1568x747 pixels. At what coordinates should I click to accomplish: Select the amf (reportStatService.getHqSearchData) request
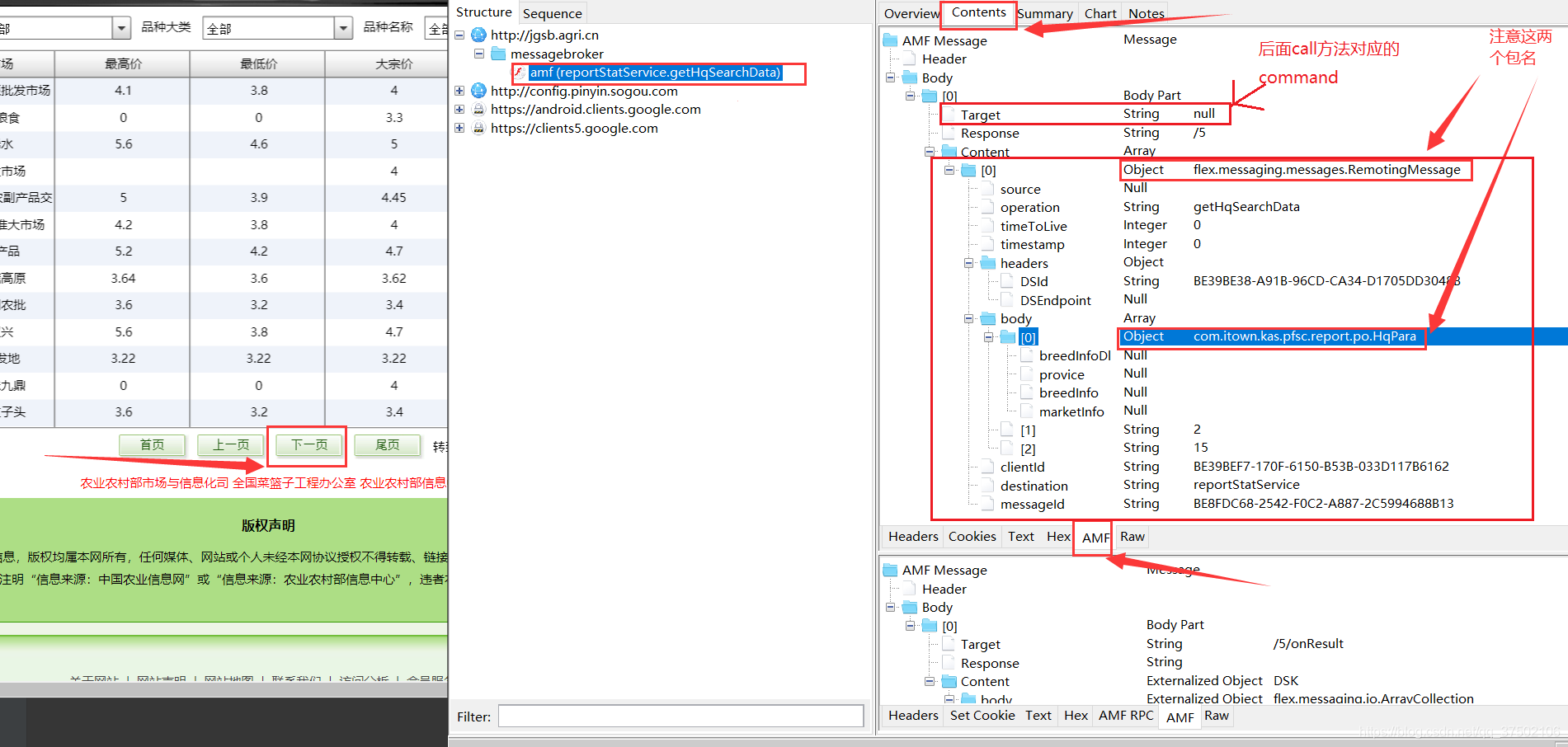tap(655, 73)
